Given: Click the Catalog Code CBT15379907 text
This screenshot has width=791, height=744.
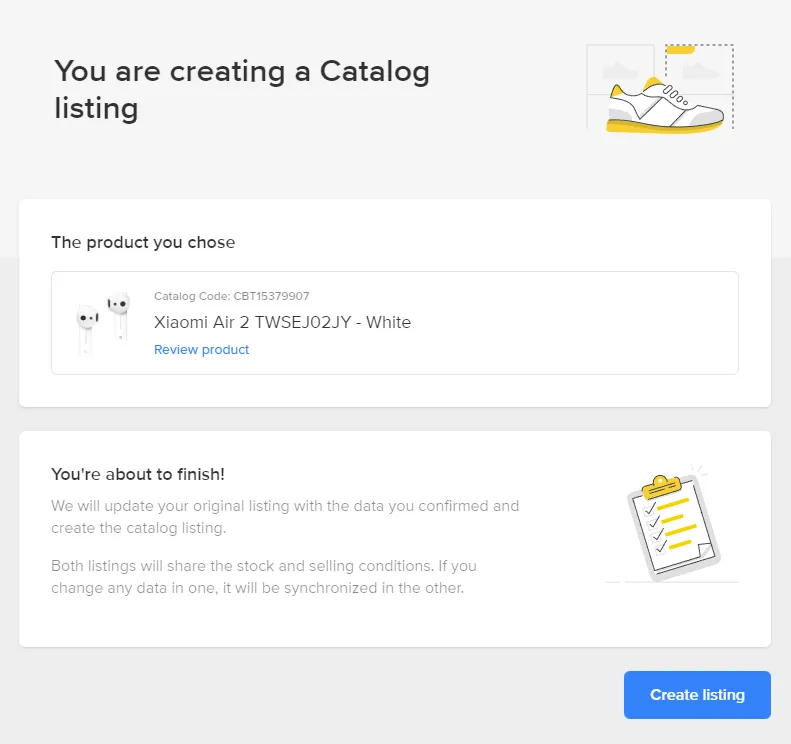Looking at the screenshot, I should [231, 296].
